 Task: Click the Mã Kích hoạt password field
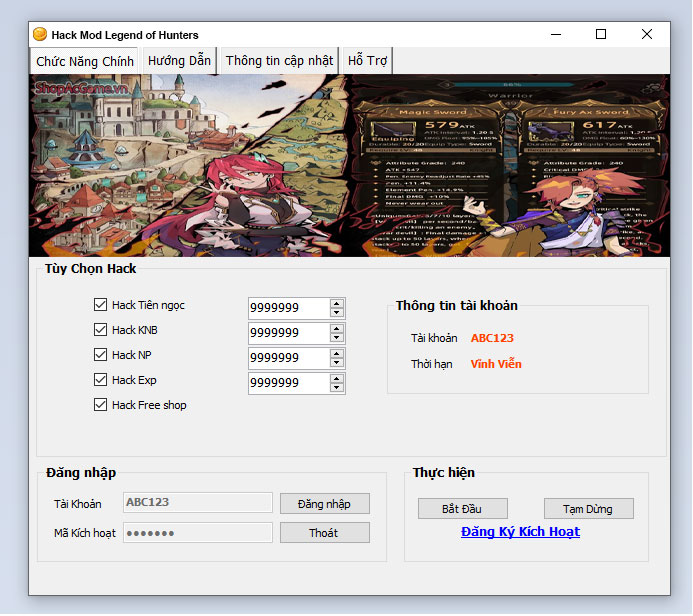coord(198,533)
